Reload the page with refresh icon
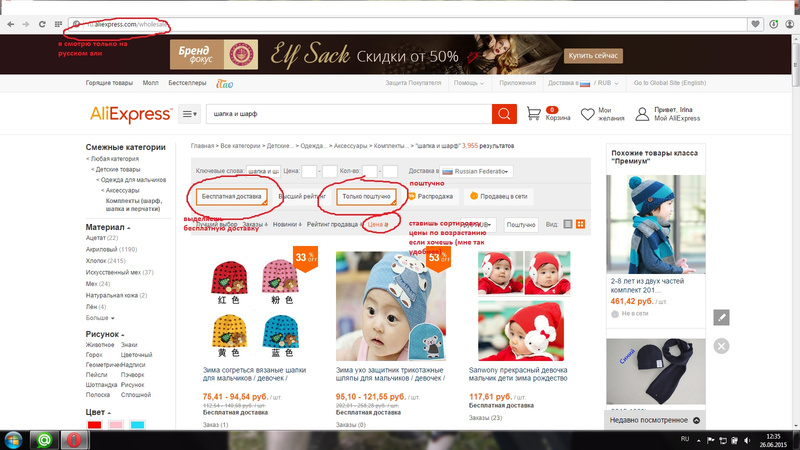Viewport: 800px width, 450px height. click(x=42, y=24)
